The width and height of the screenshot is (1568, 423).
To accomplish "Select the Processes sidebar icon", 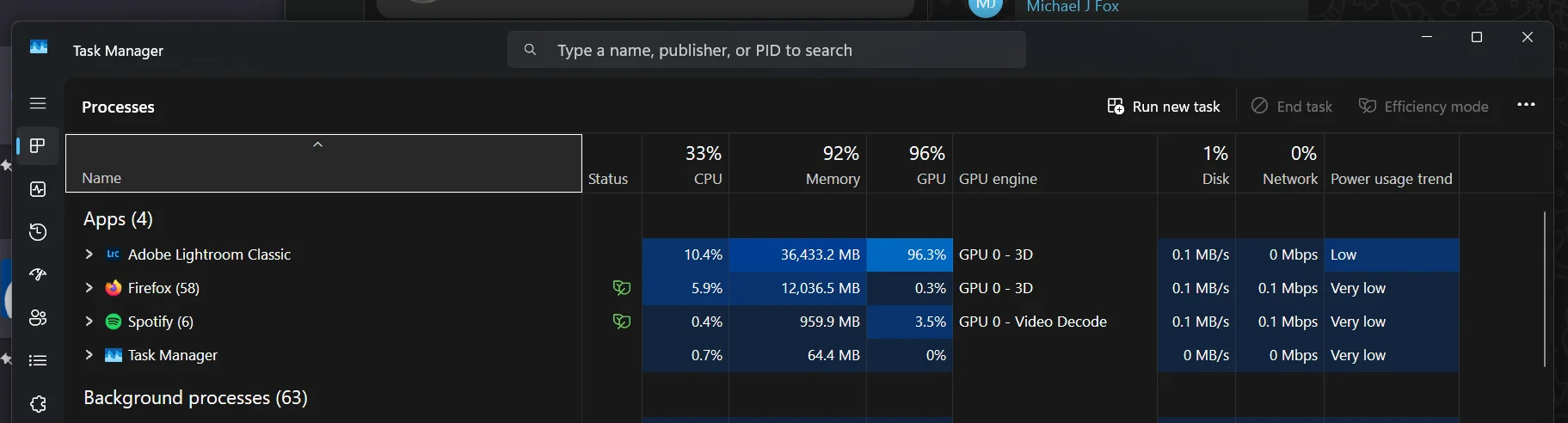I will coord(38,146).
